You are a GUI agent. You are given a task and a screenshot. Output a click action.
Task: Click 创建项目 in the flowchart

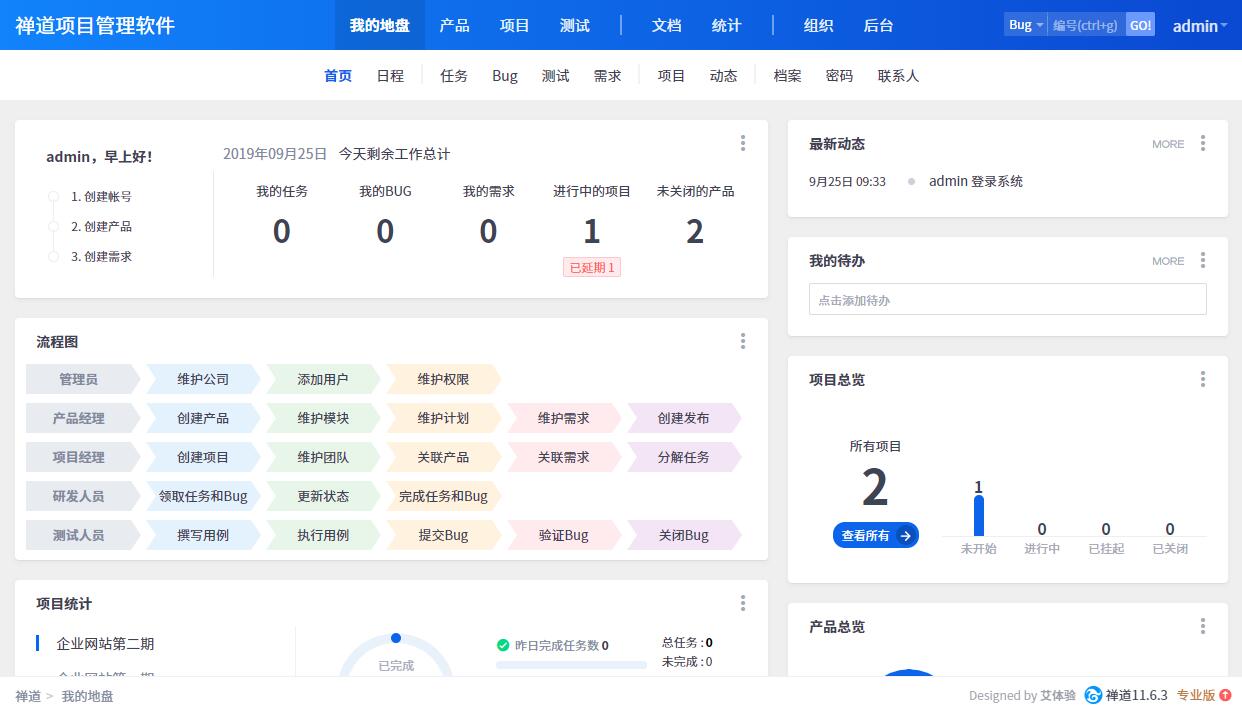click(203, 457)
